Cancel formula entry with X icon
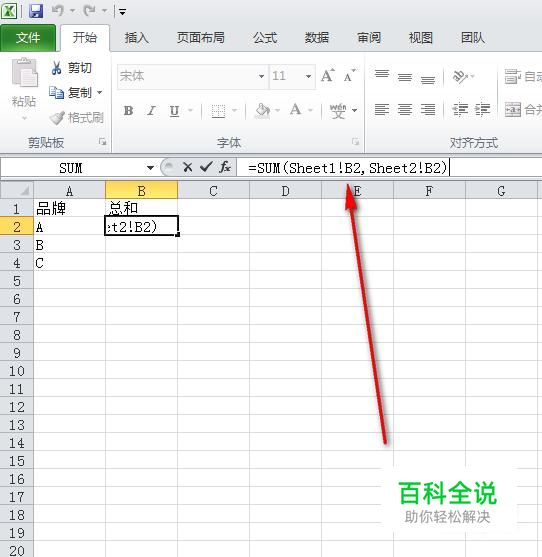Viewport: 542px width, 557px height. point(188,167)
